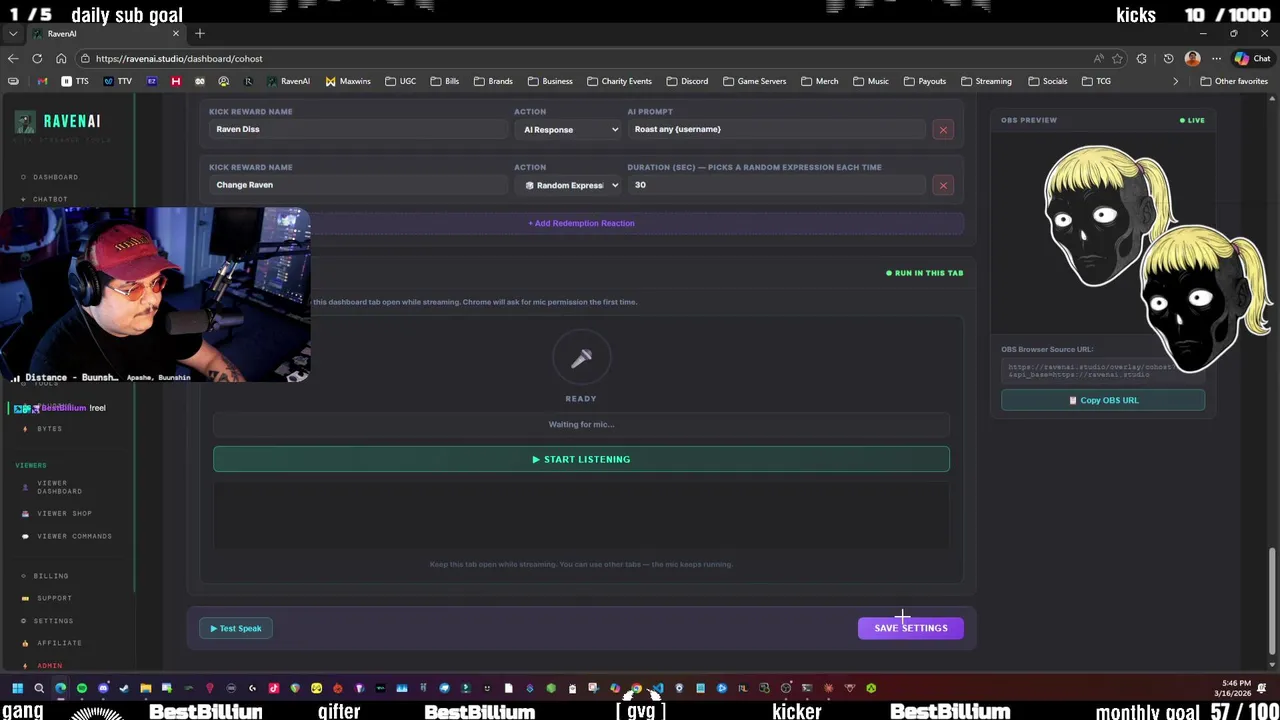
Task: Reload the page
Action: click(x=37, y=58)
